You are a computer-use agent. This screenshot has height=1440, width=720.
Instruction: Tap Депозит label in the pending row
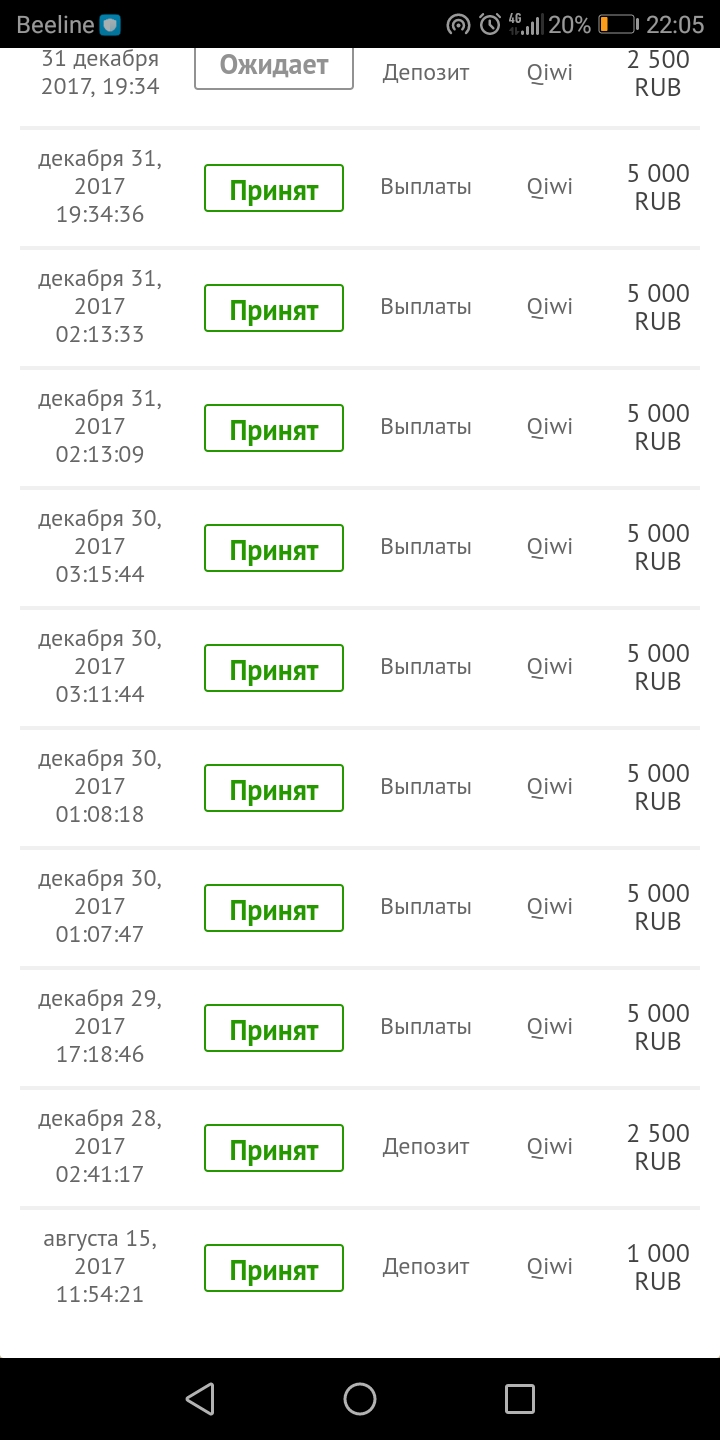pos(426,72)
